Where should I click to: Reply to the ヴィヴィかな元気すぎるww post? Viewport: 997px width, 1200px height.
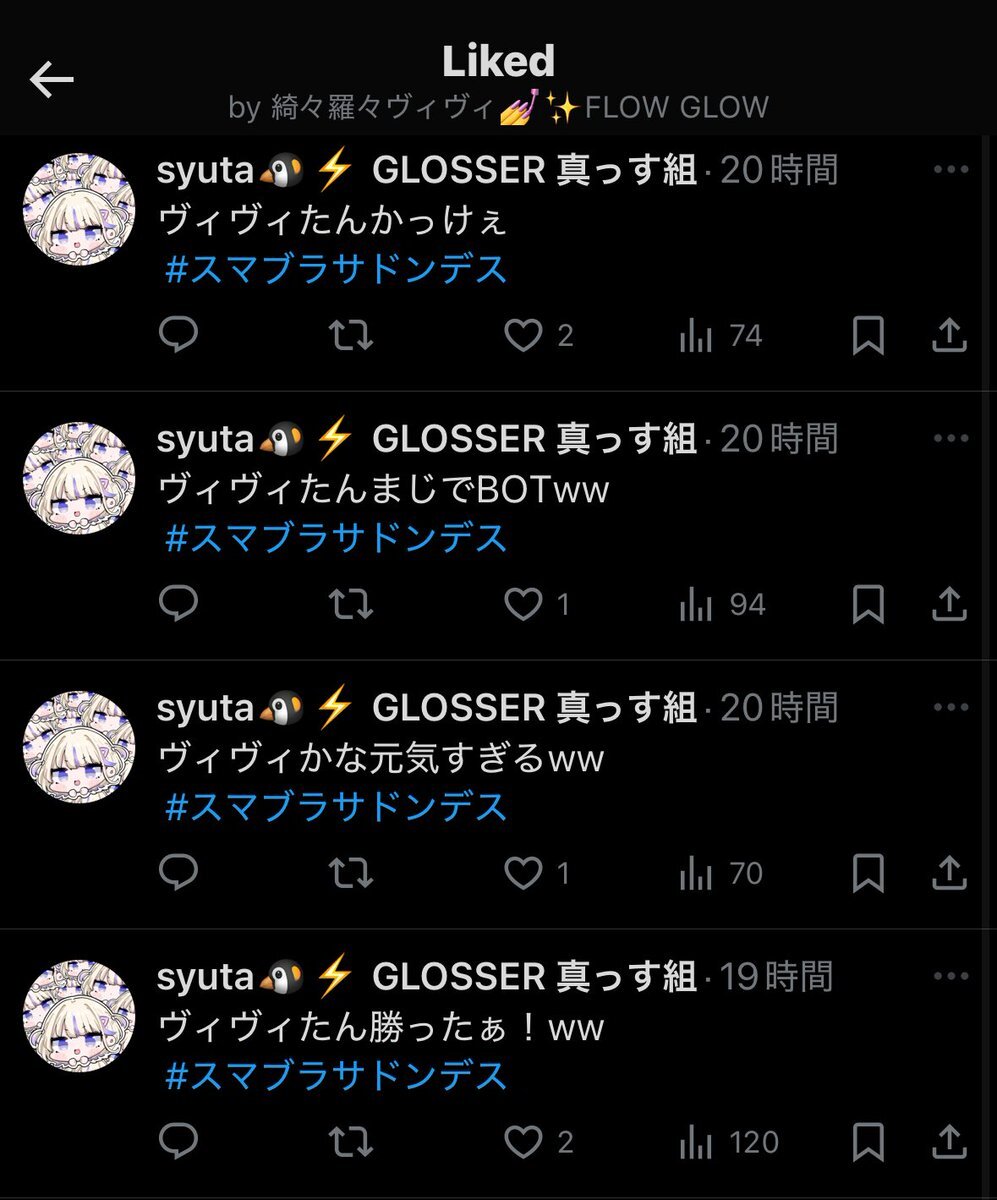[179, 873]
